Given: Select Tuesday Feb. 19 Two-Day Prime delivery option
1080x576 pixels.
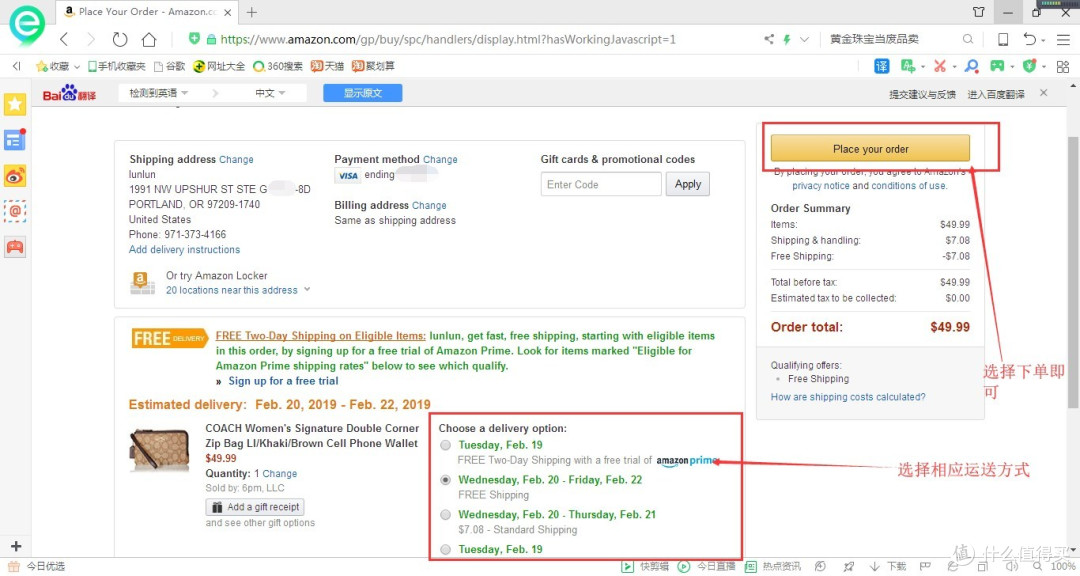Looking at the screenshot, I should tap(446, 445).
